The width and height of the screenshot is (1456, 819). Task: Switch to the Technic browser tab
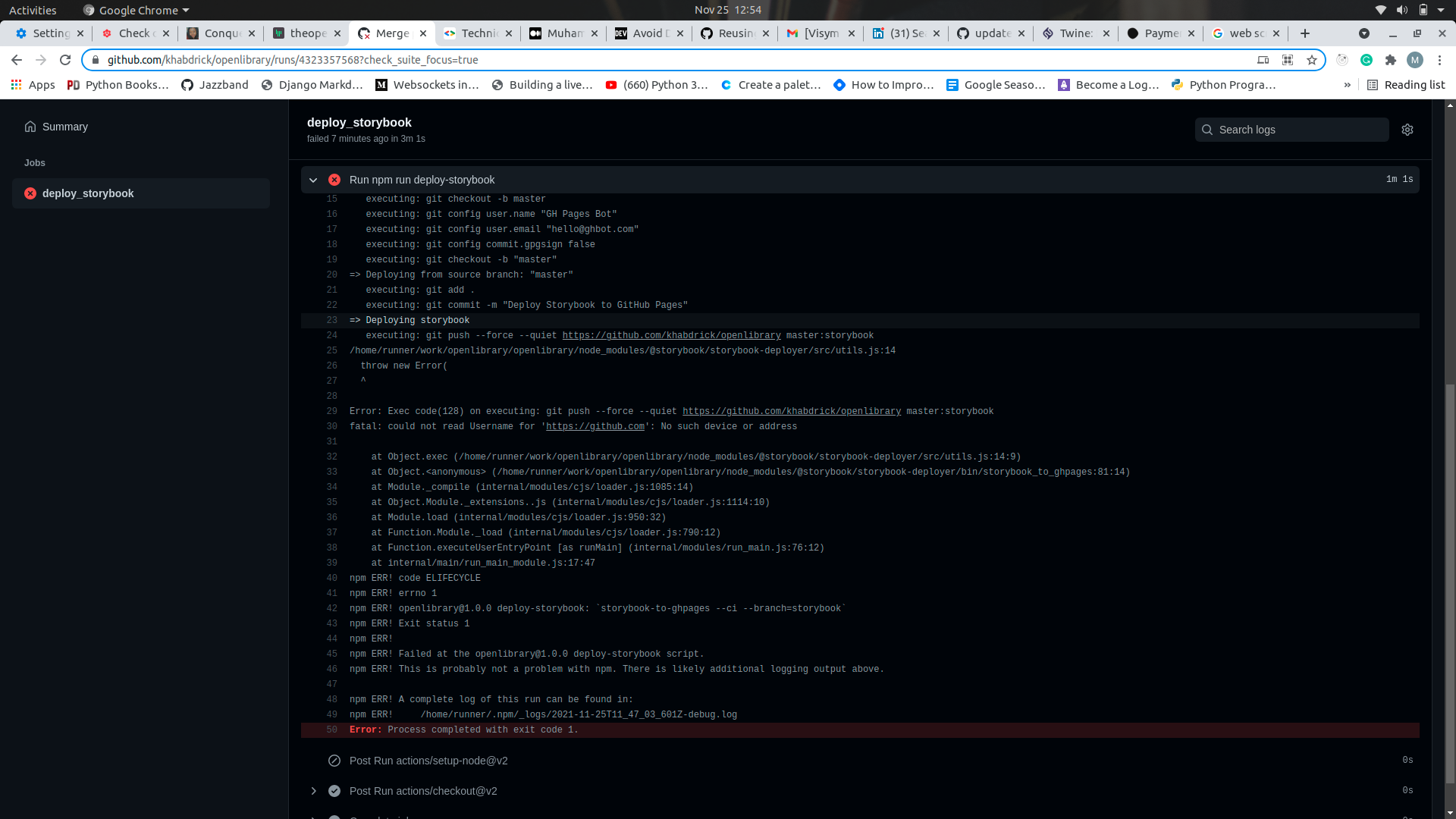[478, 33]
